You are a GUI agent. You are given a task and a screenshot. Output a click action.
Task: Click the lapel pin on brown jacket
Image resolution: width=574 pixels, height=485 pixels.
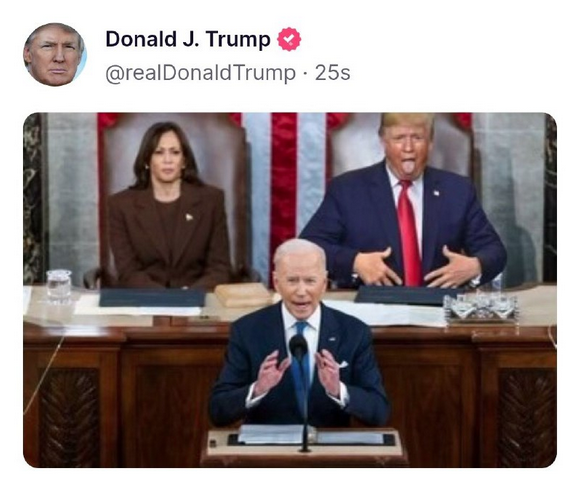189,217
